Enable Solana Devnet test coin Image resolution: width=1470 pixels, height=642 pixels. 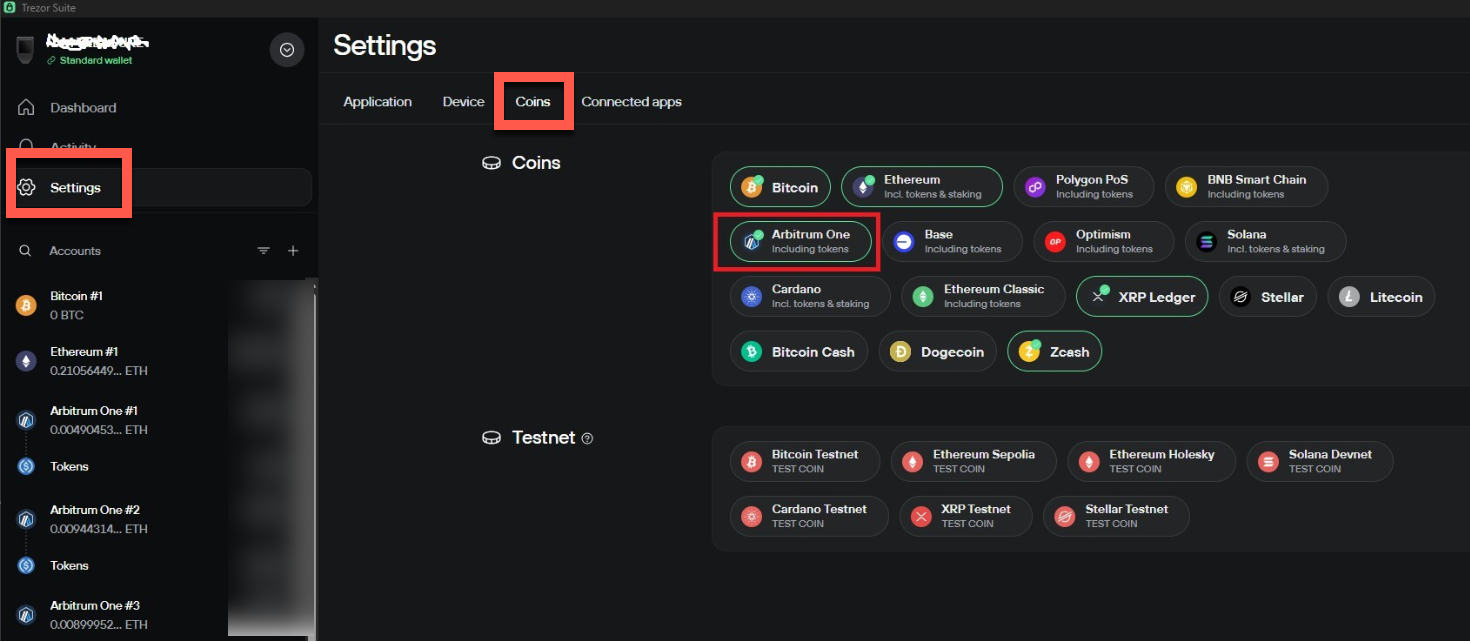1320,461
